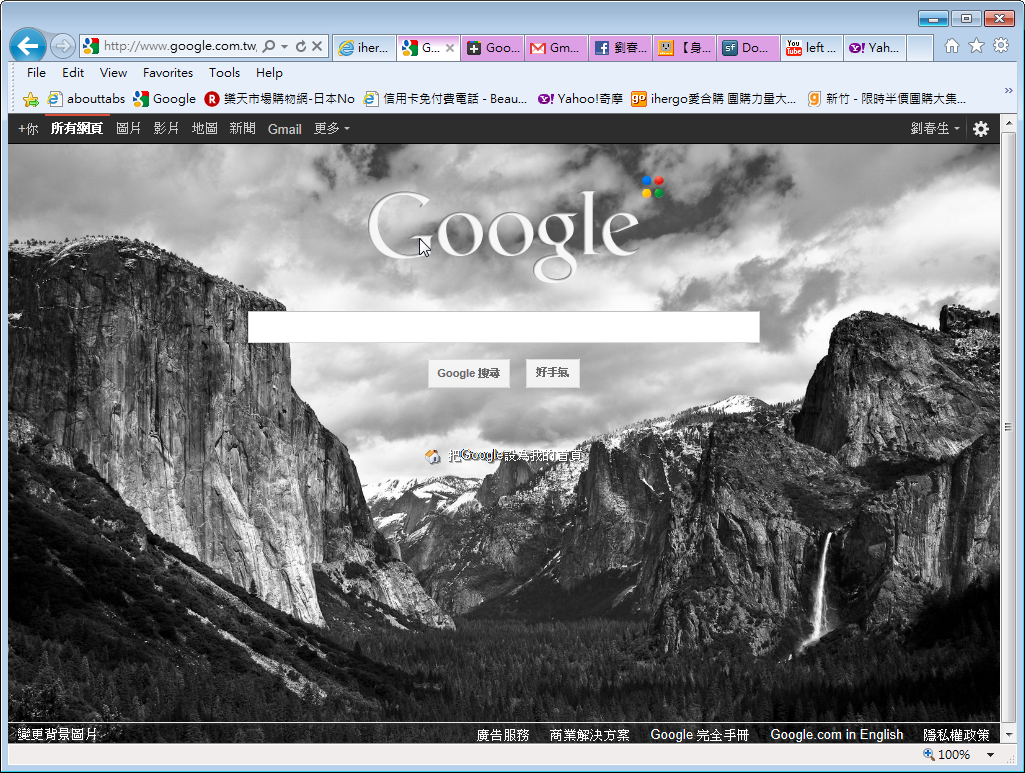
Task: Open Favorites with the star icon
Action: coord(976,46)
